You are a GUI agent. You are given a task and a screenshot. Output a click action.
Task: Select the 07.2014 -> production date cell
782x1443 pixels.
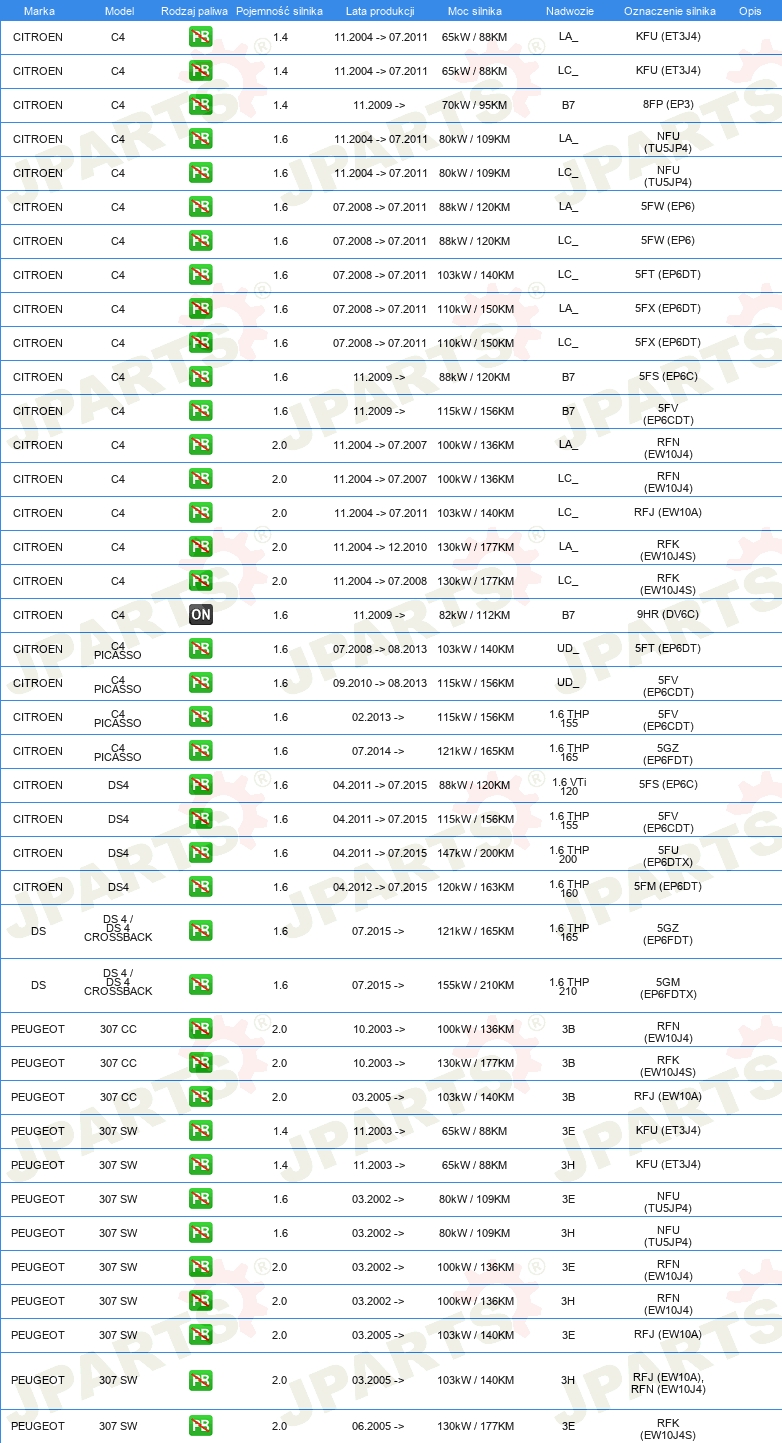point(379,752)
